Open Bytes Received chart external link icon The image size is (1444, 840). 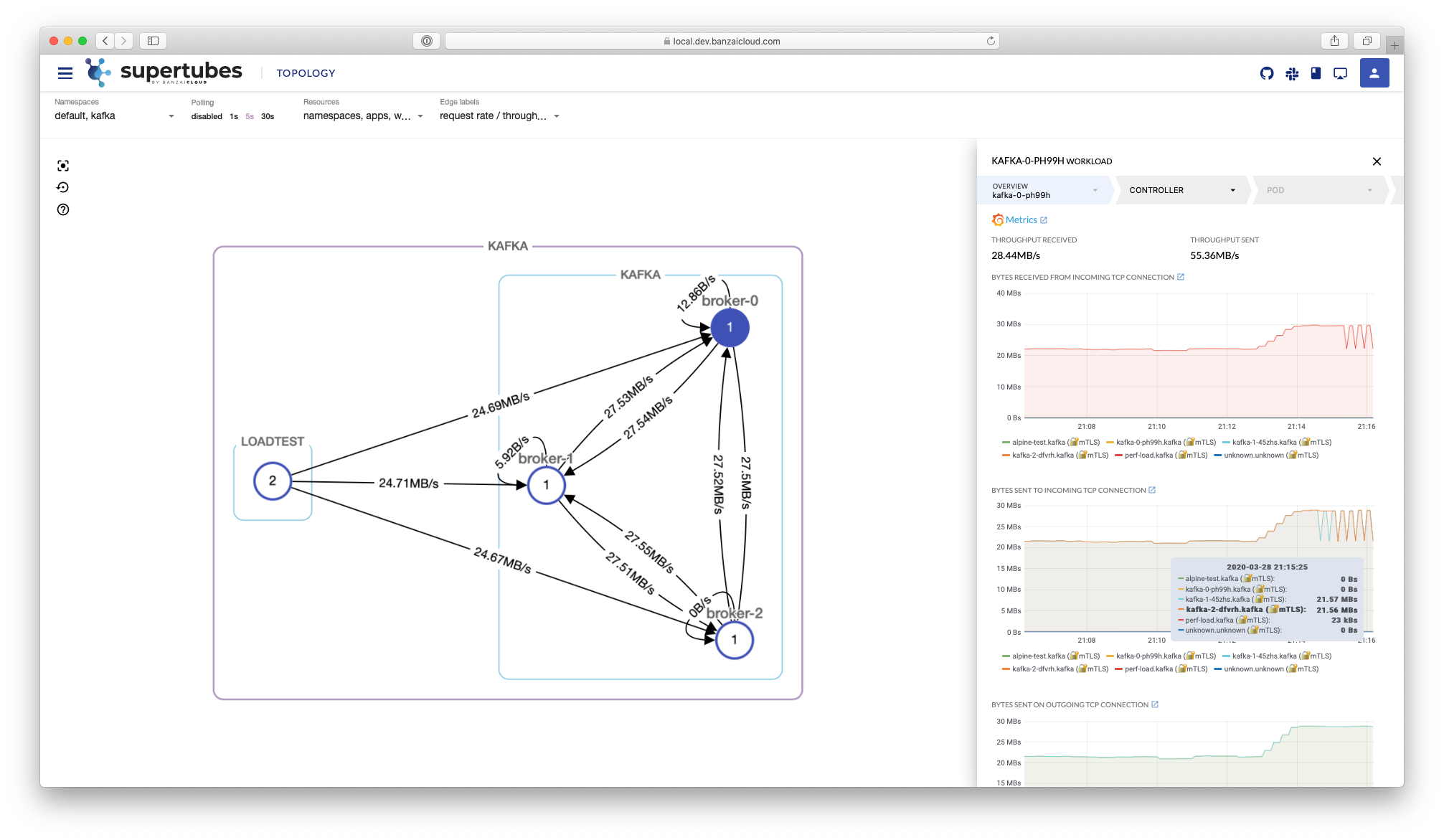pyautogui.click(x=1181, y=277)
